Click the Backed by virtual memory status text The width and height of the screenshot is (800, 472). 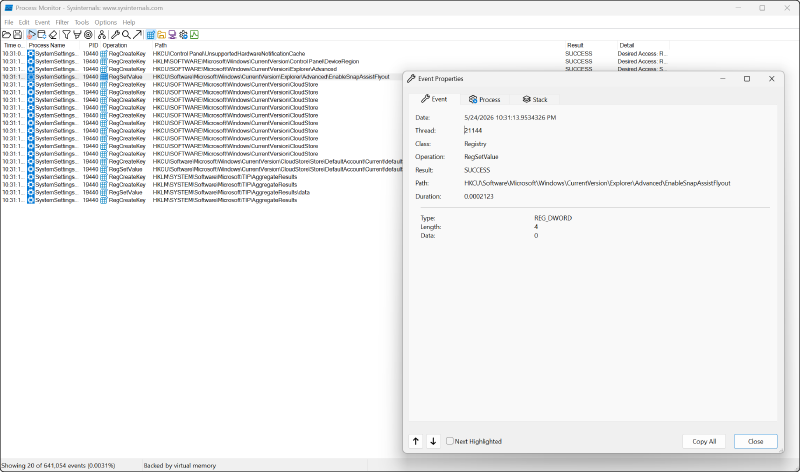pos(180,465)
